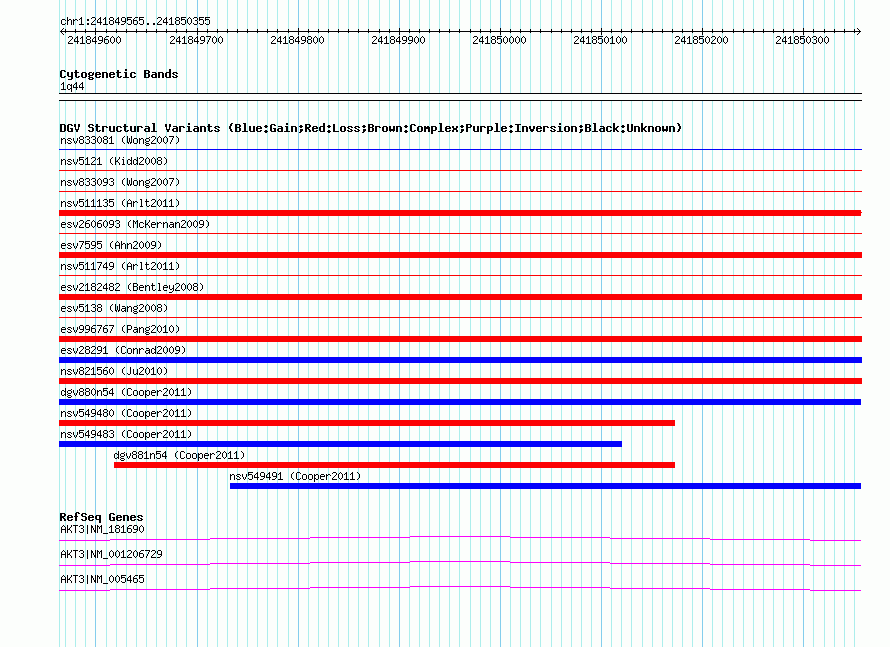
Task: Click ruler position 241849900
Action: click(x=398, y=40)
